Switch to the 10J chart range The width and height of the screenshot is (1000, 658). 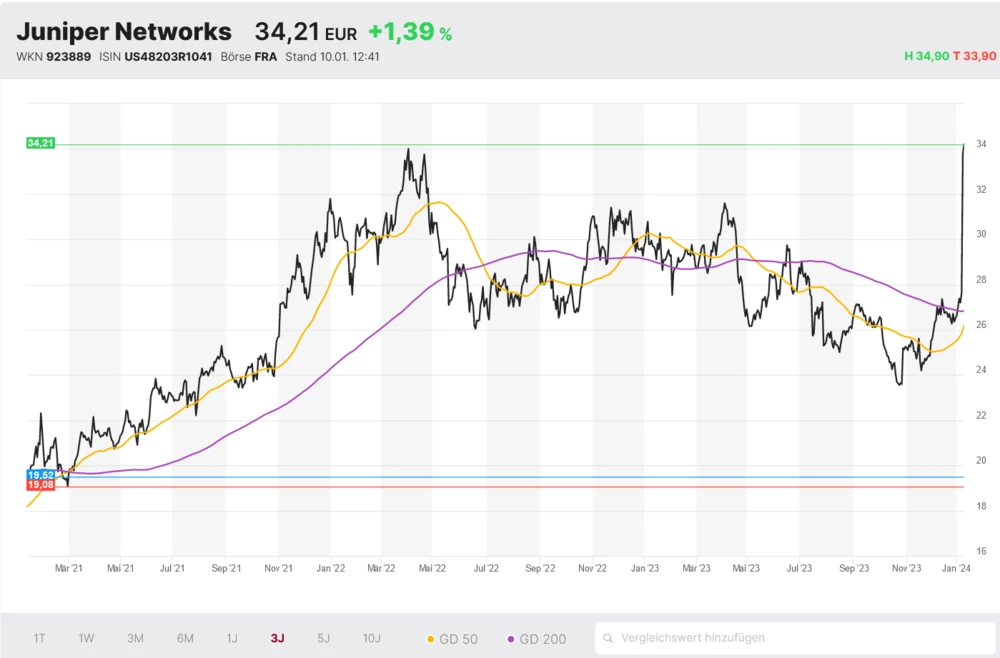pos(371,637)
